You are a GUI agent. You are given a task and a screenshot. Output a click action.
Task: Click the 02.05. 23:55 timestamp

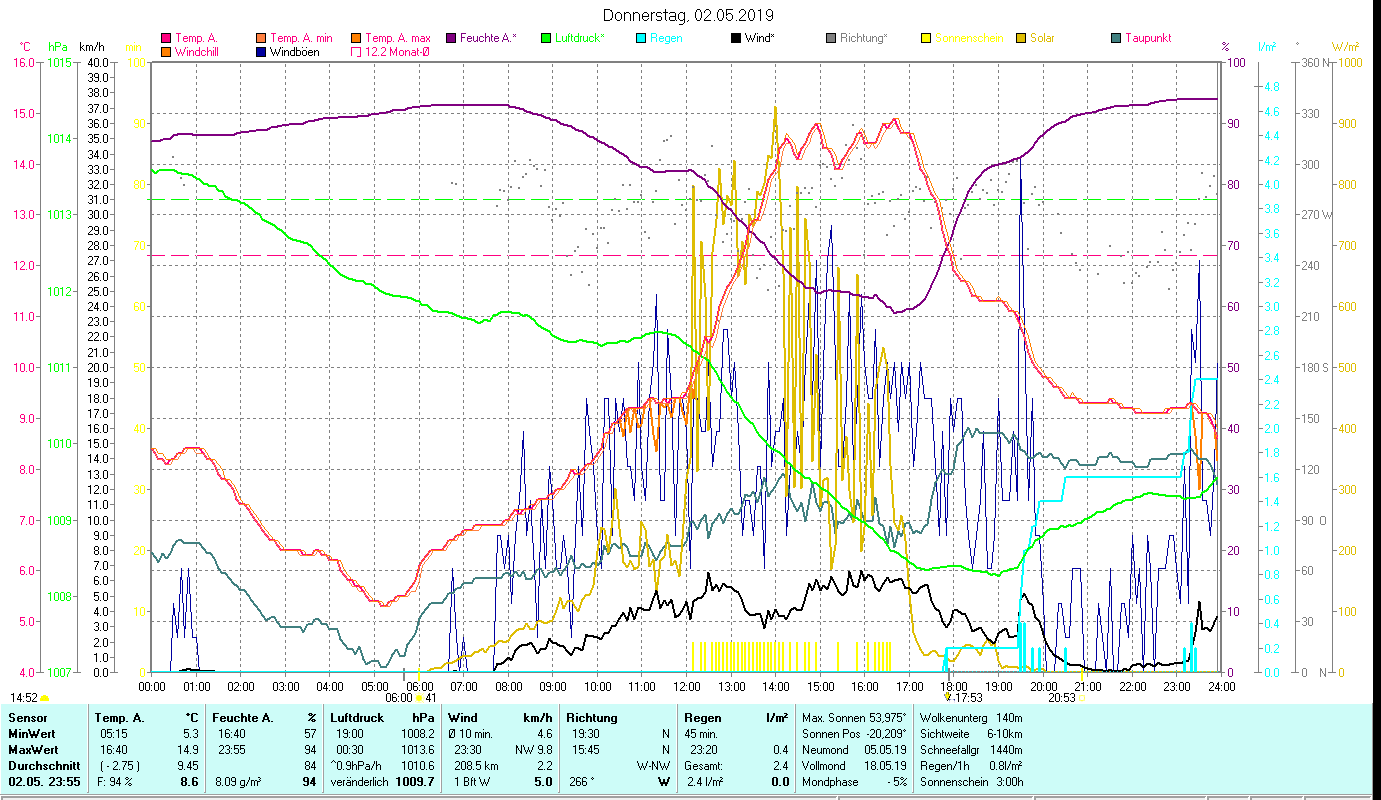pos(45,782)
